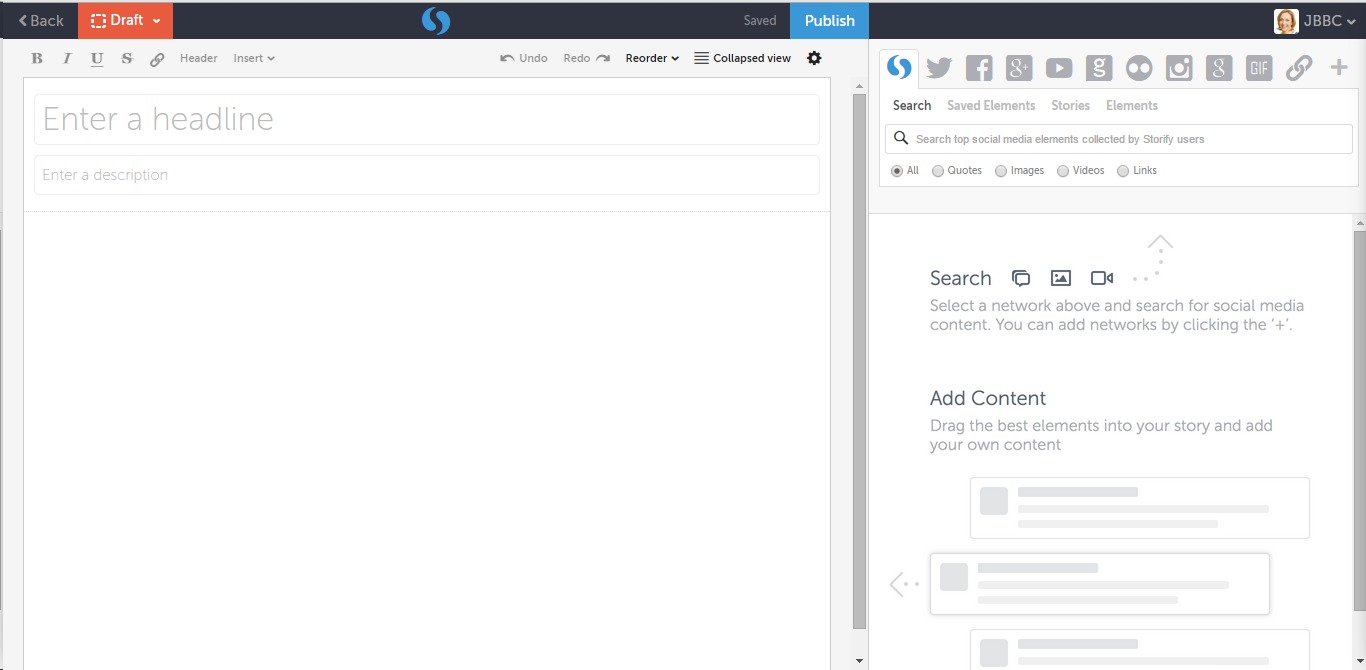Open the Insert dropdown menu
Viewport: 1366px width, 670px height.
254,58
